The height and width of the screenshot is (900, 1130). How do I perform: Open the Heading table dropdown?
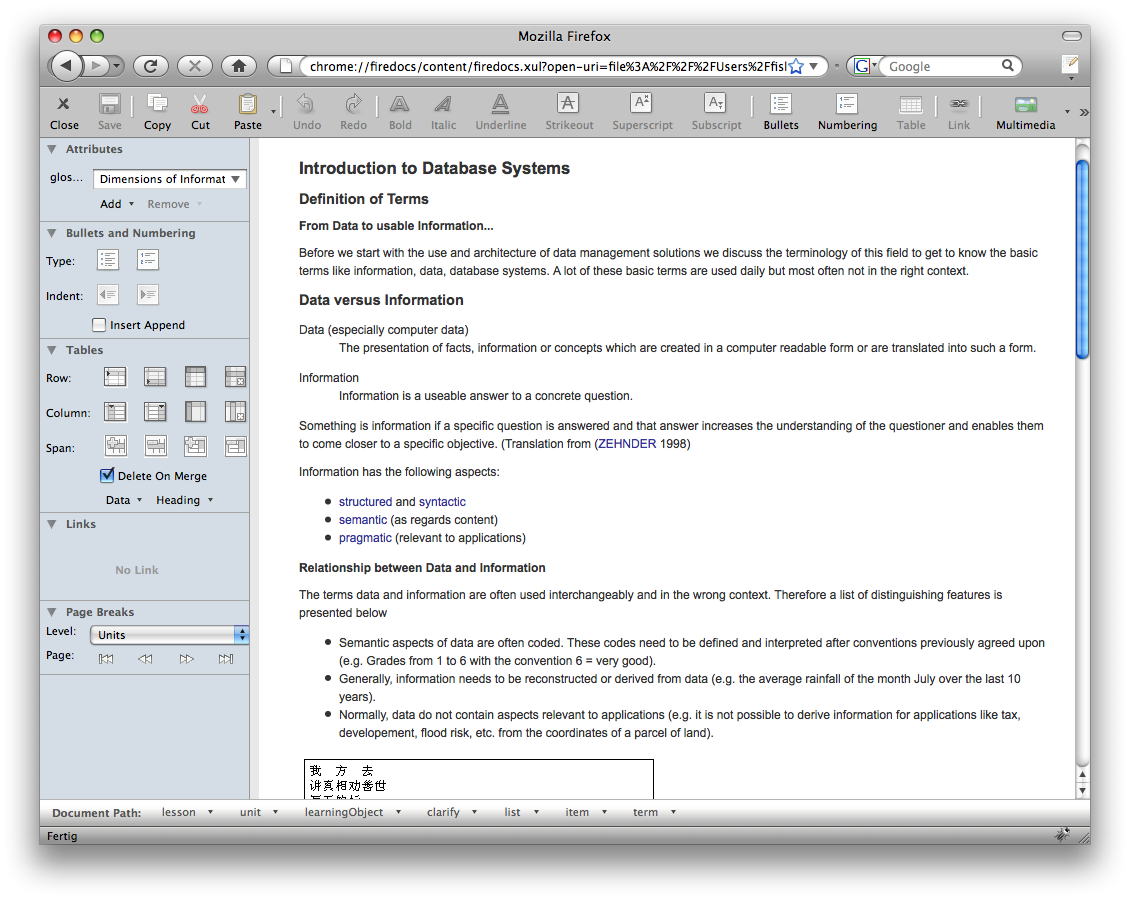[184, 500]
